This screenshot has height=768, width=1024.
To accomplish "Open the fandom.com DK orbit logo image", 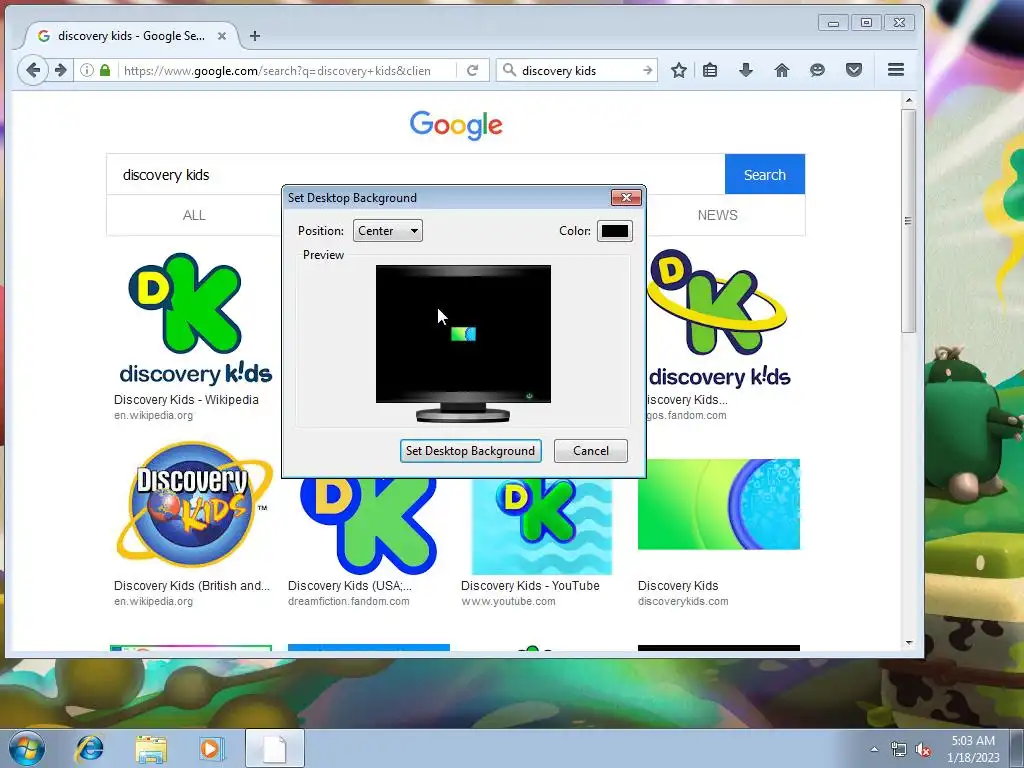I will tap(718, 319).
